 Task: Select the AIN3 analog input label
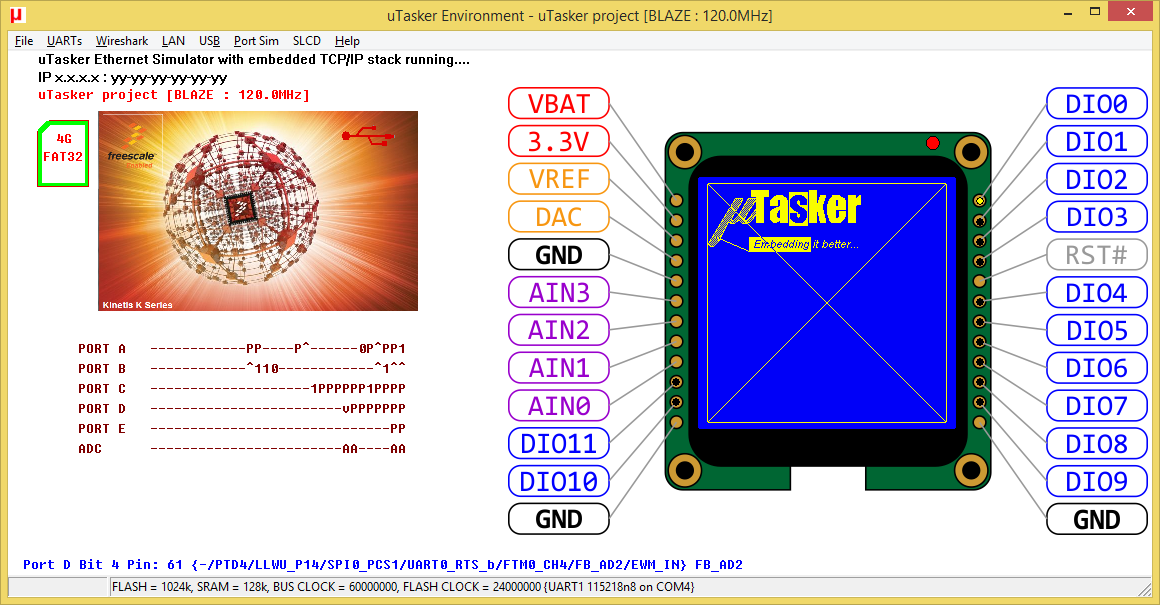coord(558,293)
